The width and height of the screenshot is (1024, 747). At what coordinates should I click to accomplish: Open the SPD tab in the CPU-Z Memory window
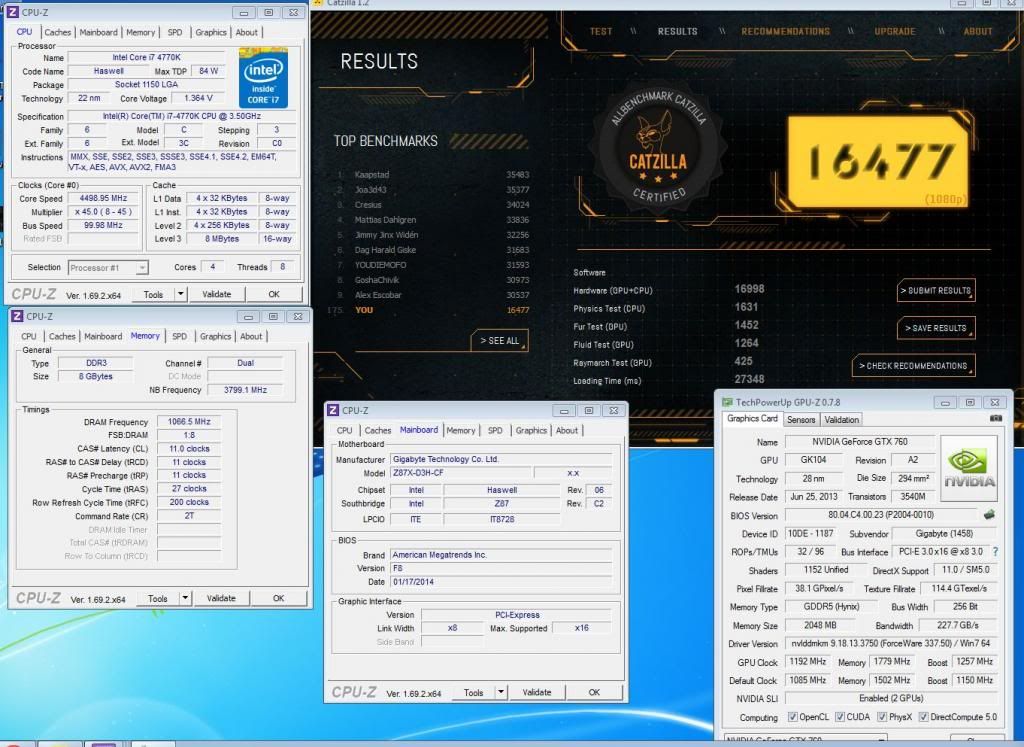(179, 336)
